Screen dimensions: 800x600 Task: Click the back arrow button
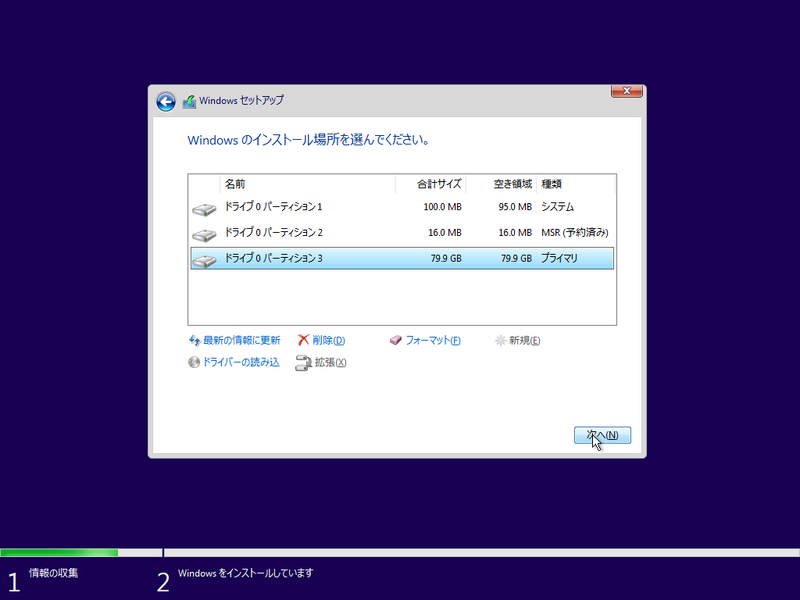165,100
